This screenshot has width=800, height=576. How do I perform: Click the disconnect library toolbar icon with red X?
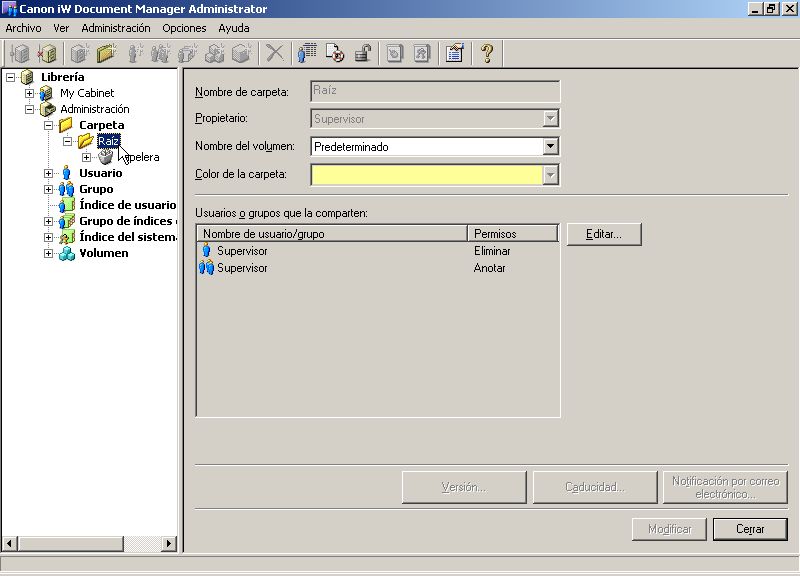[x=47, y=53]
